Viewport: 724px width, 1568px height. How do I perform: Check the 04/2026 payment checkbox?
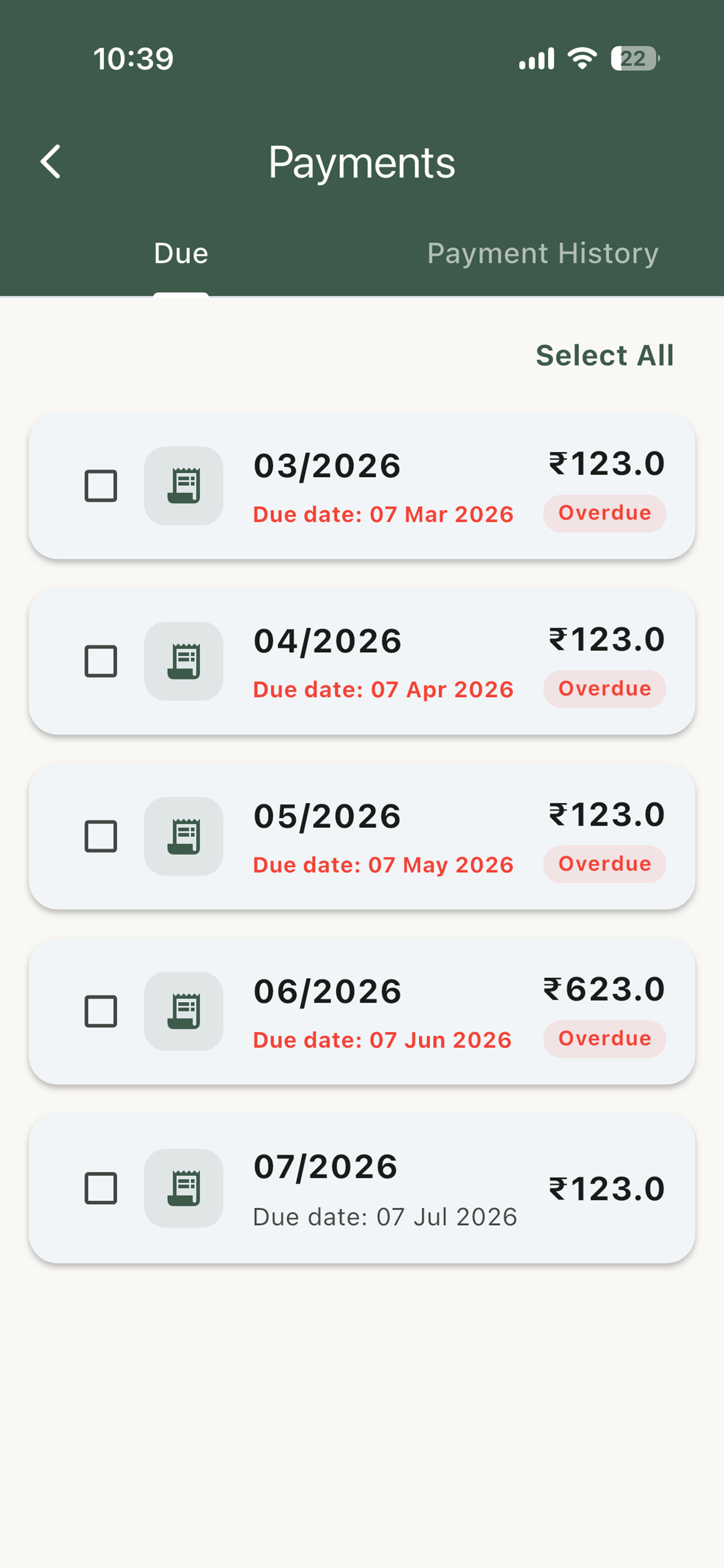click(101, 661)
